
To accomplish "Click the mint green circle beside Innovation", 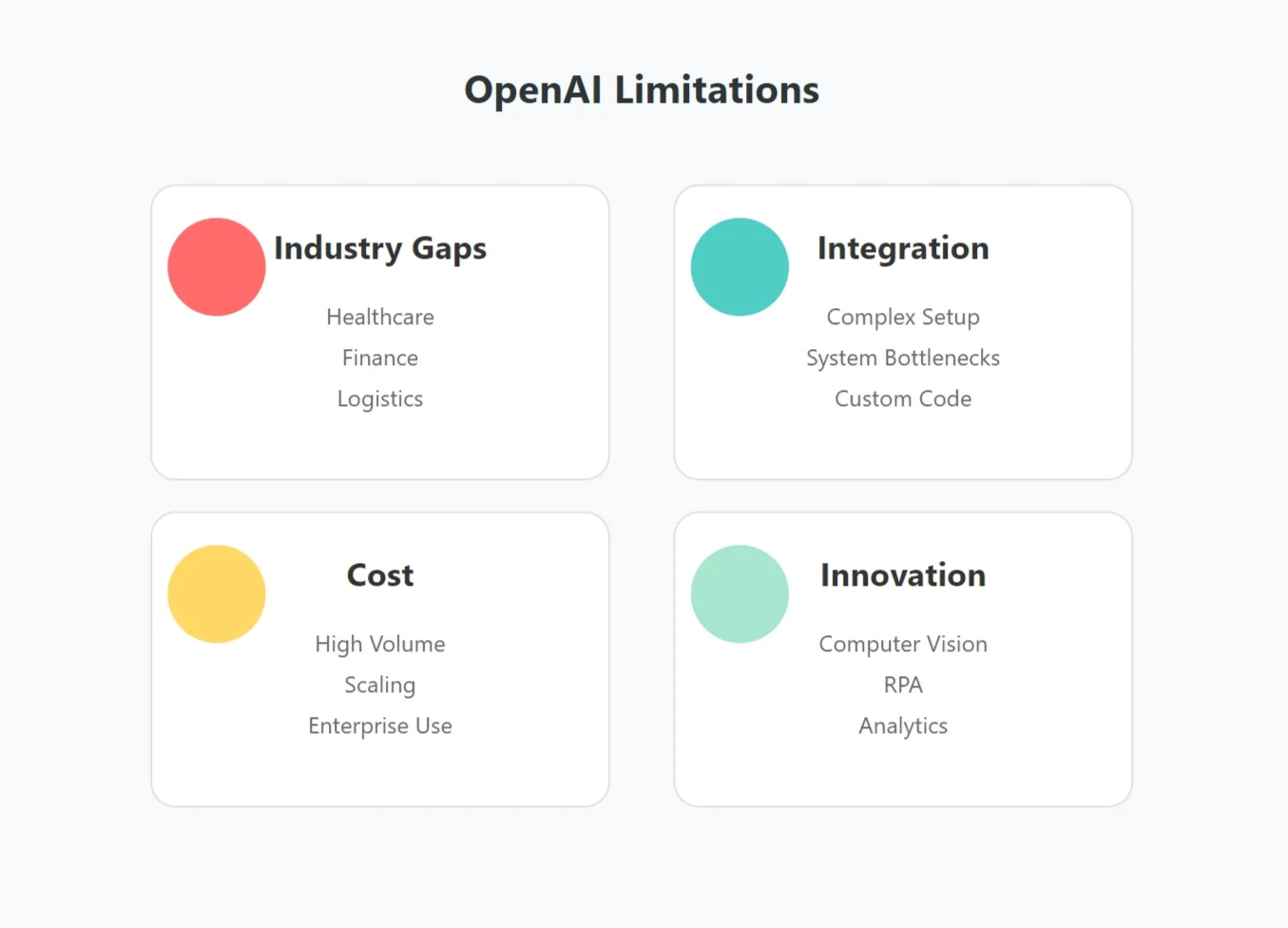I will coord(740,594).
